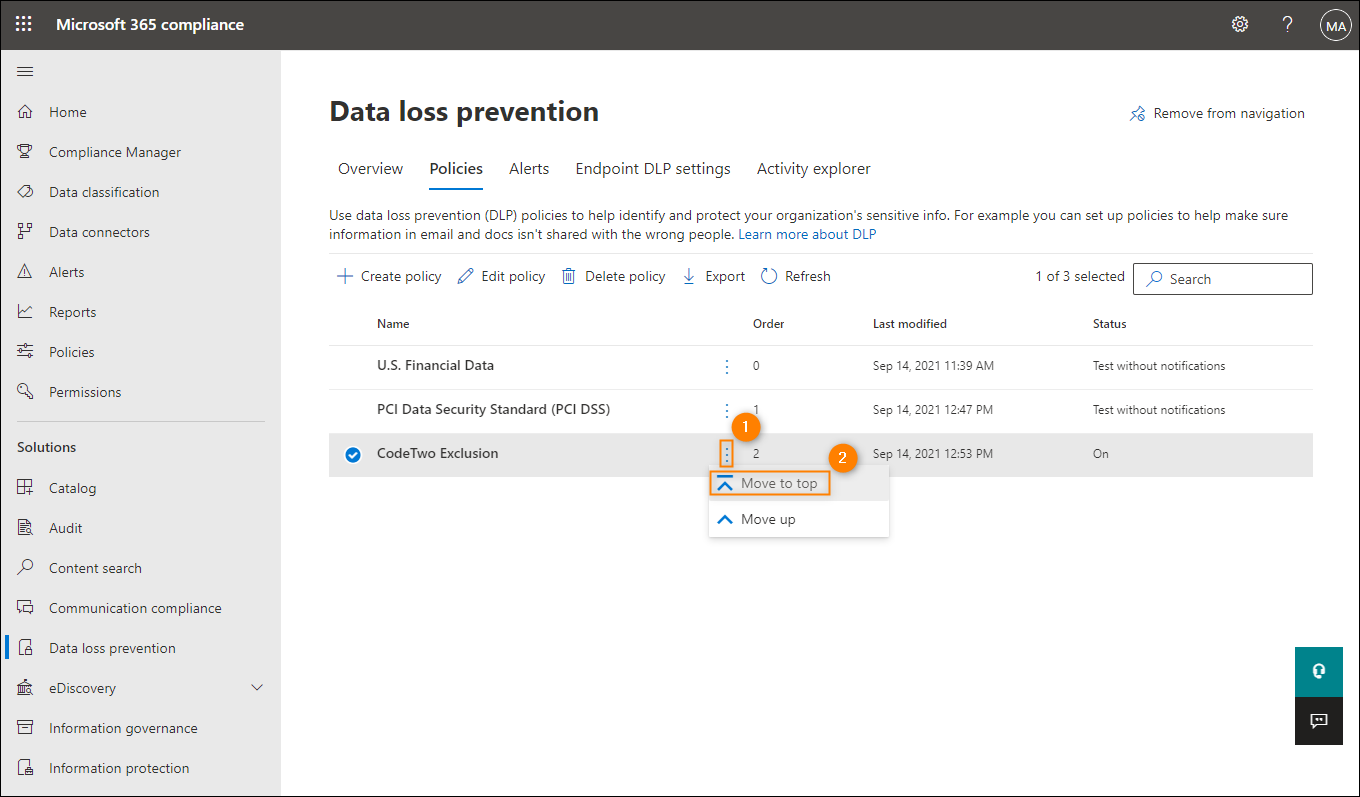1360x797 pixels.
Task: Open the Activity explorer tab
Action: coord(814,169)
